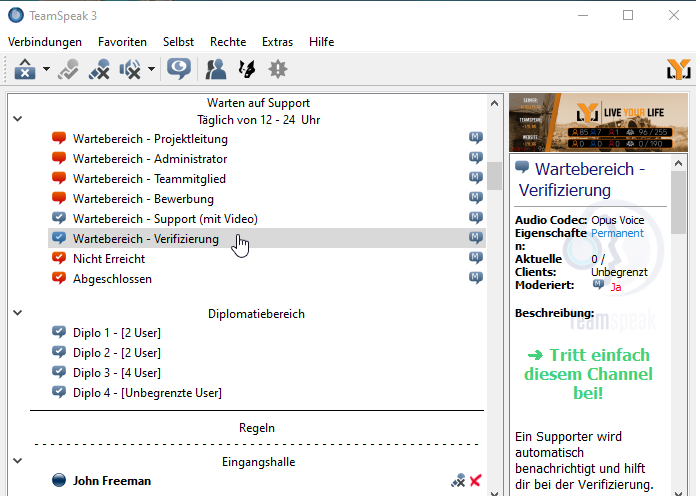Click the Wartebereich - Verifizierung info heading
696x496 pixels.
pos(581,179)
